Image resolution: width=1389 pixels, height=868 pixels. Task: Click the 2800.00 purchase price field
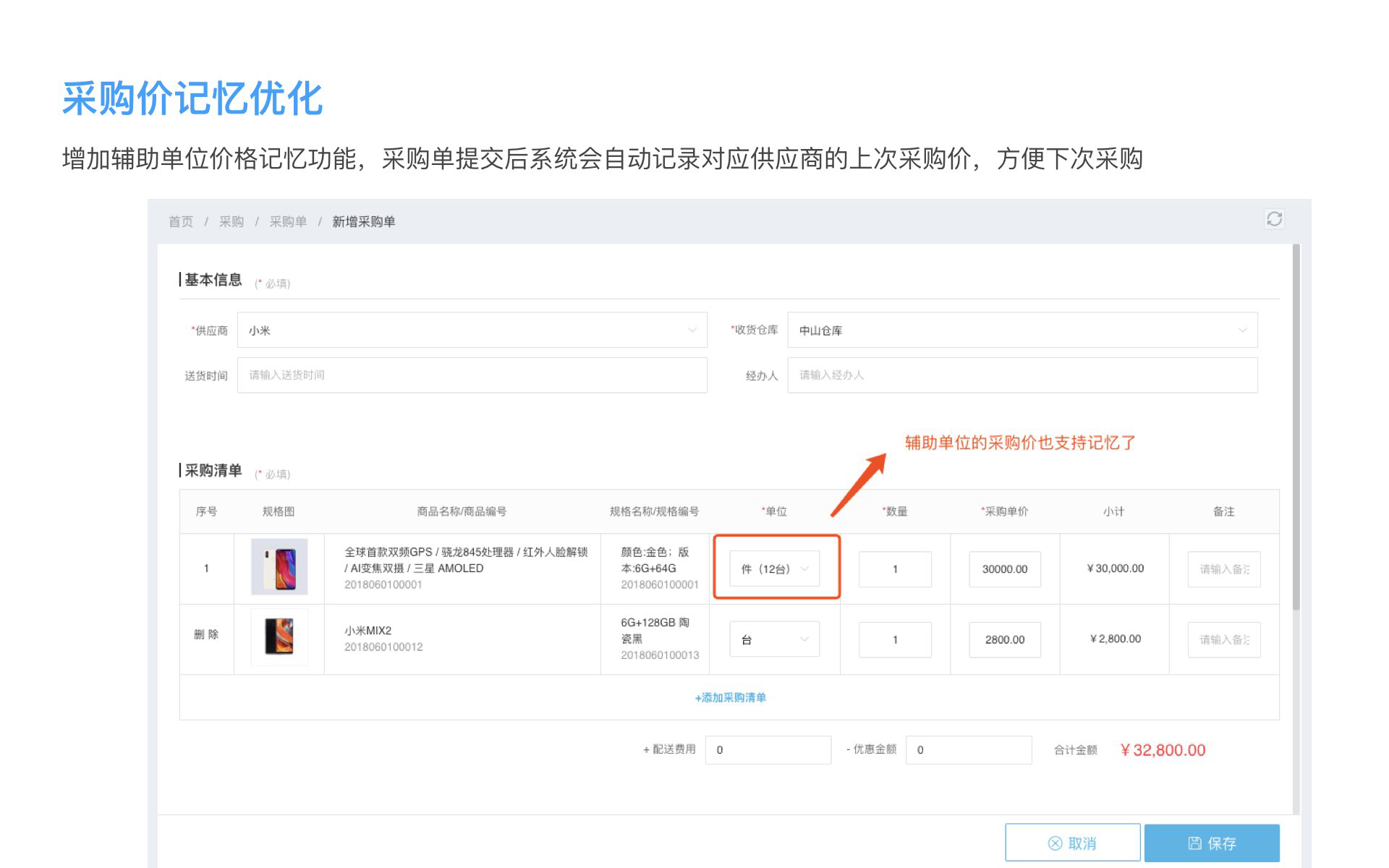pyautogui.click(x=1004, y=639)
